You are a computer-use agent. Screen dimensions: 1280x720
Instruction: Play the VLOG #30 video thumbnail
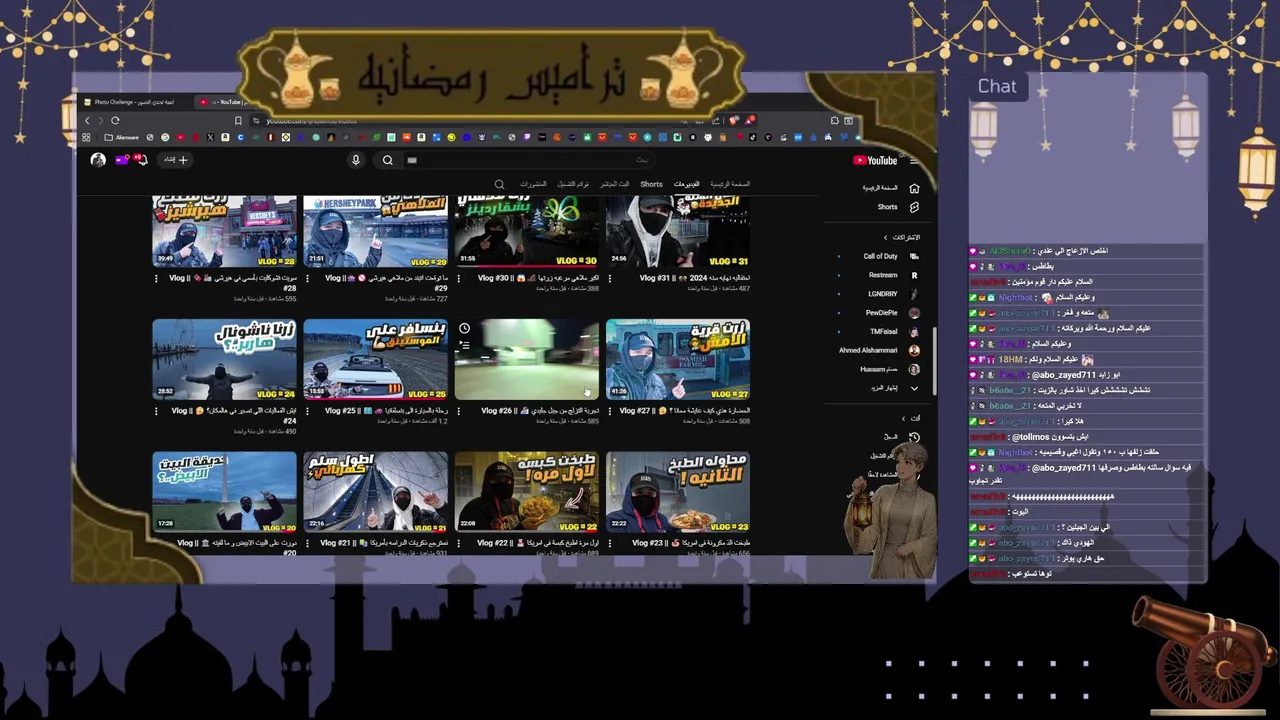527,232
